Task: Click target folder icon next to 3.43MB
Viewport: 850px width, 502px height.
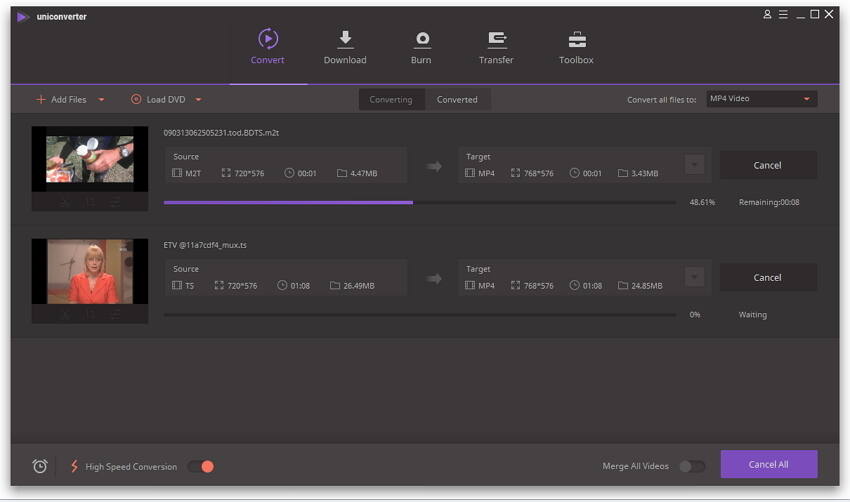Action: click(623, 173)
